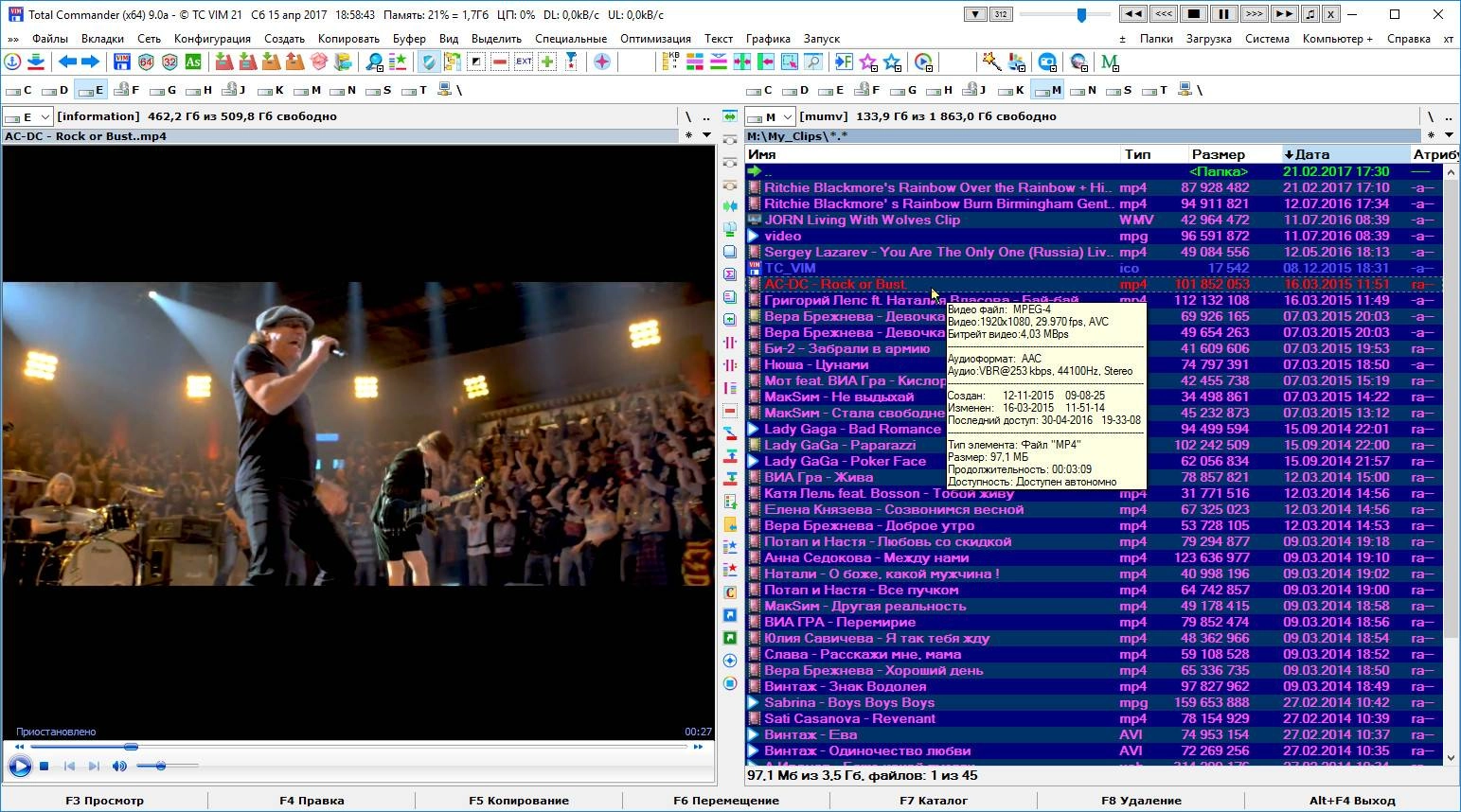Click the pink compass star icon
This screenshot has height=812, width=1461.
coord(602,62)
